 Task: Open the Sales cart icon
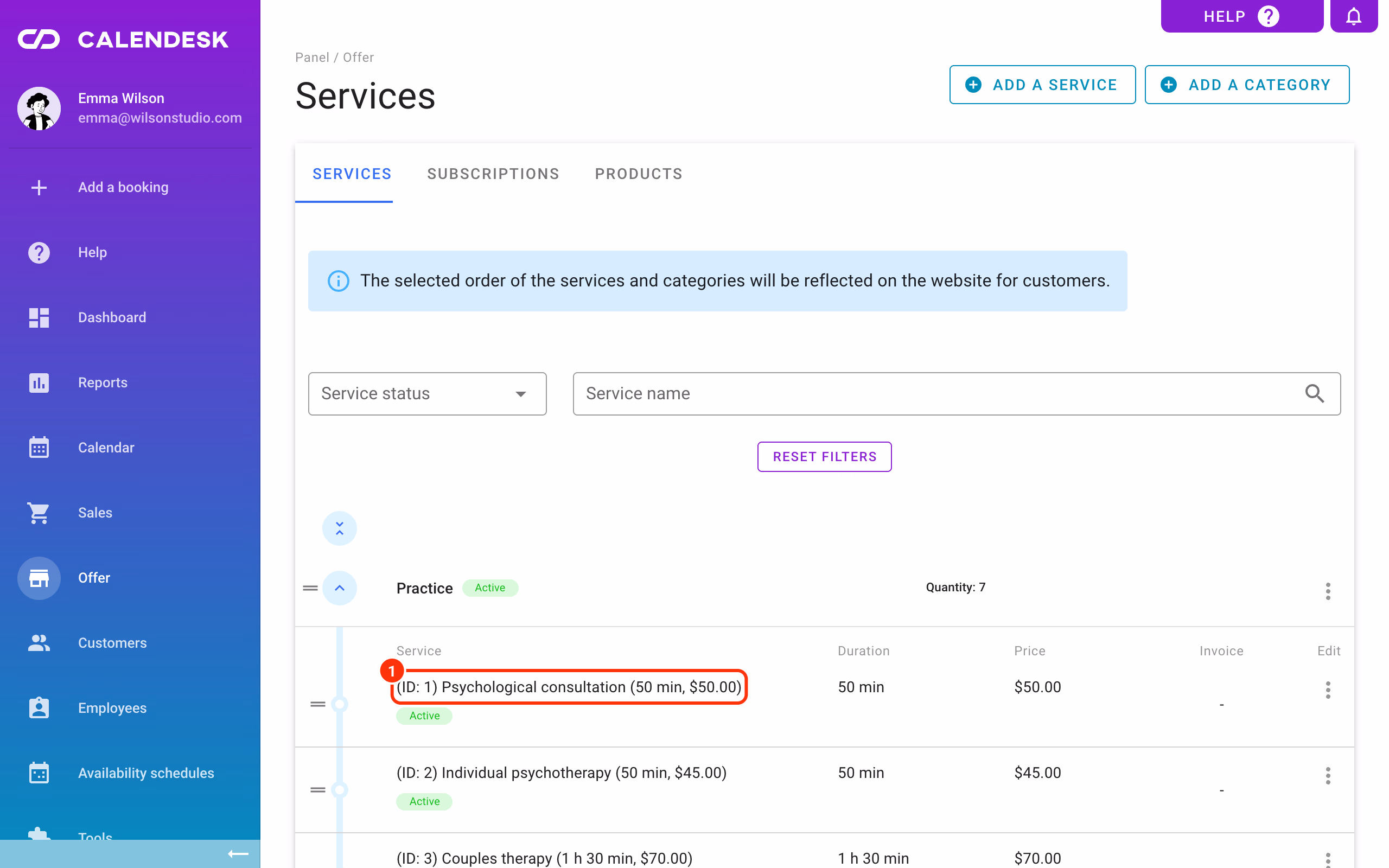pos(39,513)
